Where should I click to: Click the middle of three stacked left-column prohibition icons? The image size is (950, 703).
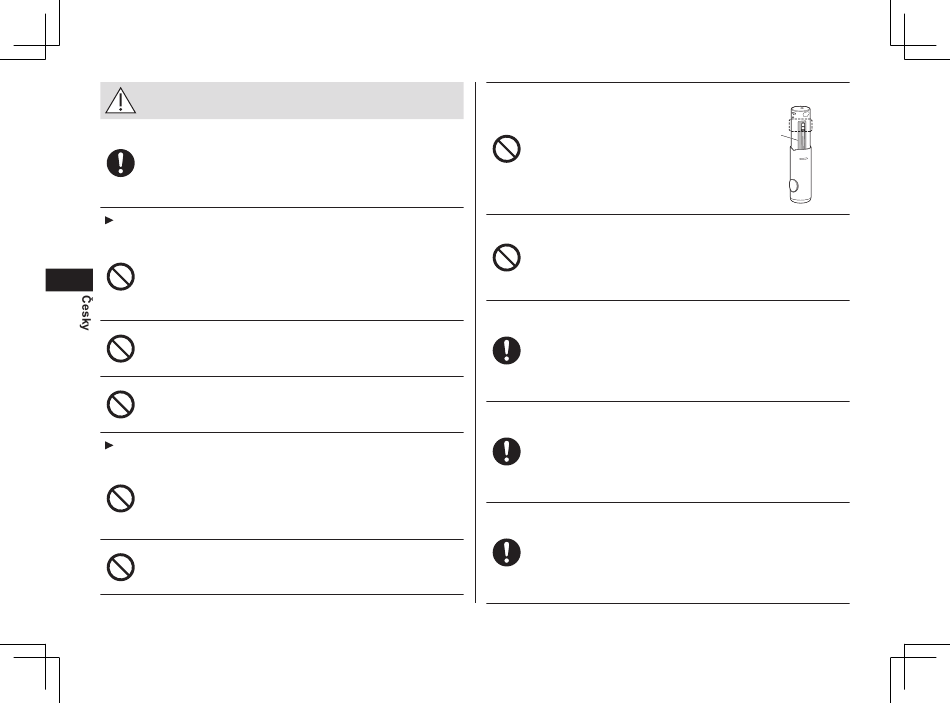pos(121,348)
